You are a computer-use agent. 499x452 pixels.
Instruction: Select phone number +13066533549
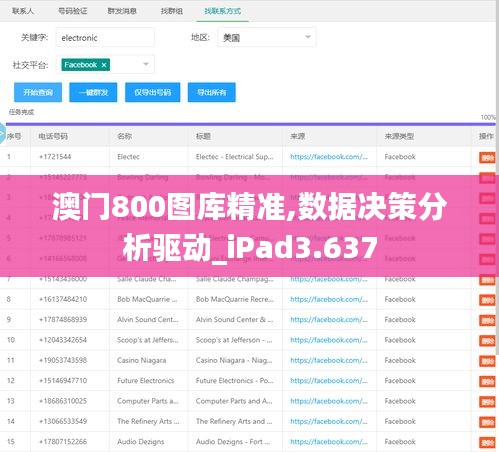pos(63,421)
